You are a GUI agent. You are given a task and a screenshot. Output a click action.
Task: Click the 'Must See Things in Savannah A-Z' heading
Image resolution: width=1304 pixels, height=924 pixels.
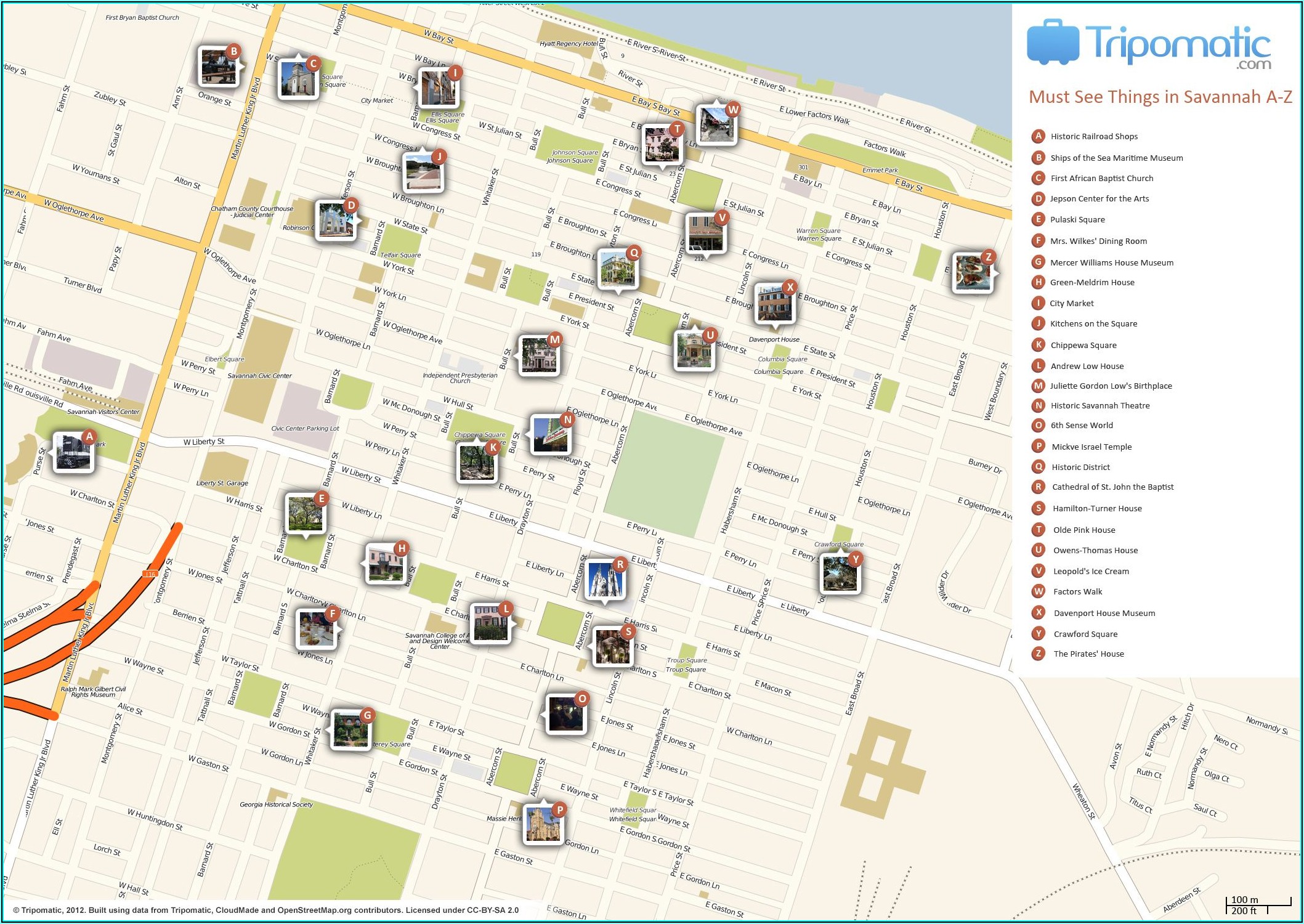[1160, 97]
